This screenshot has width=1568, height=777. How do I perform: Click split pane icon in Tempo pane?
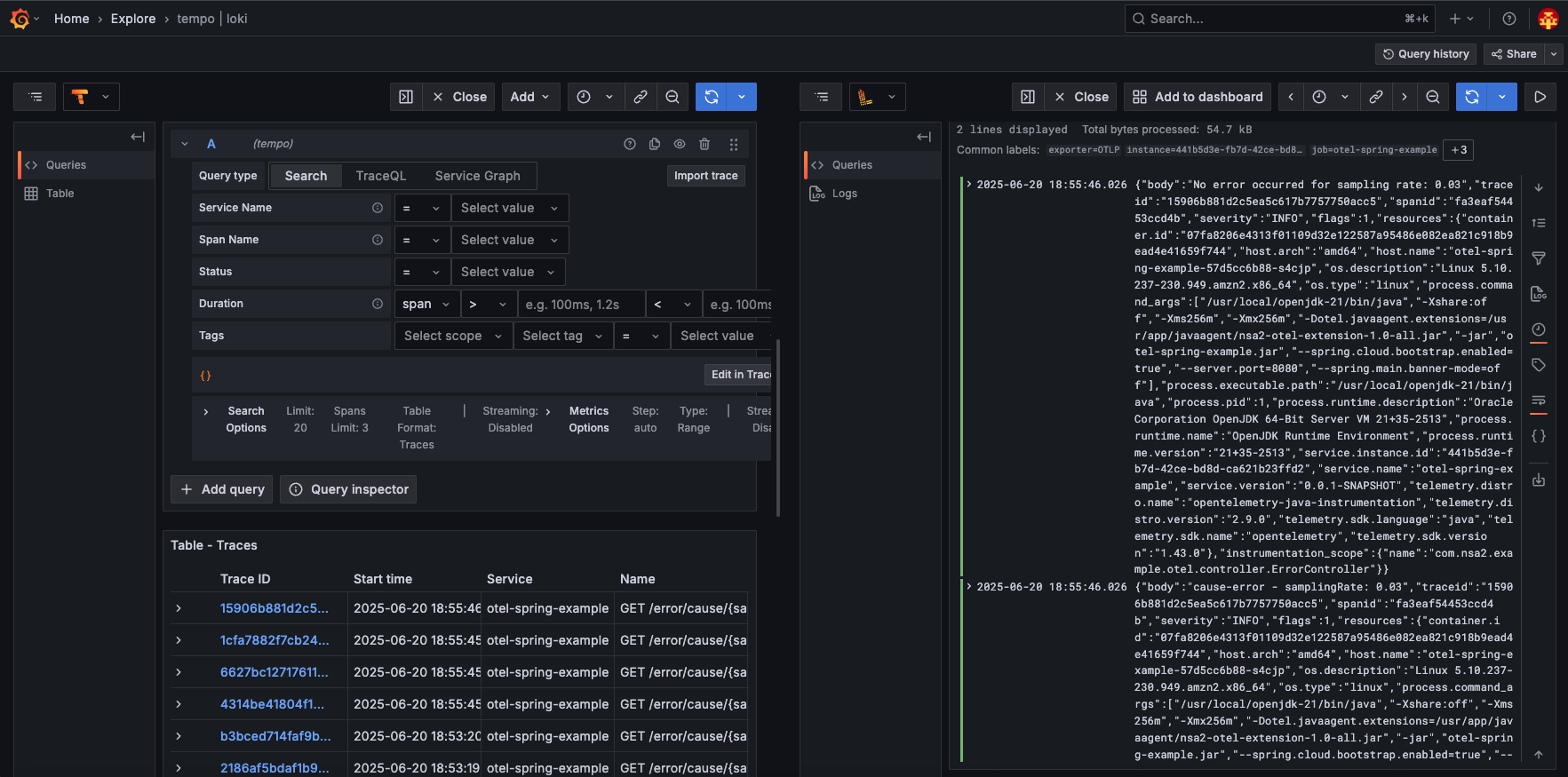[x=406, y=97]
